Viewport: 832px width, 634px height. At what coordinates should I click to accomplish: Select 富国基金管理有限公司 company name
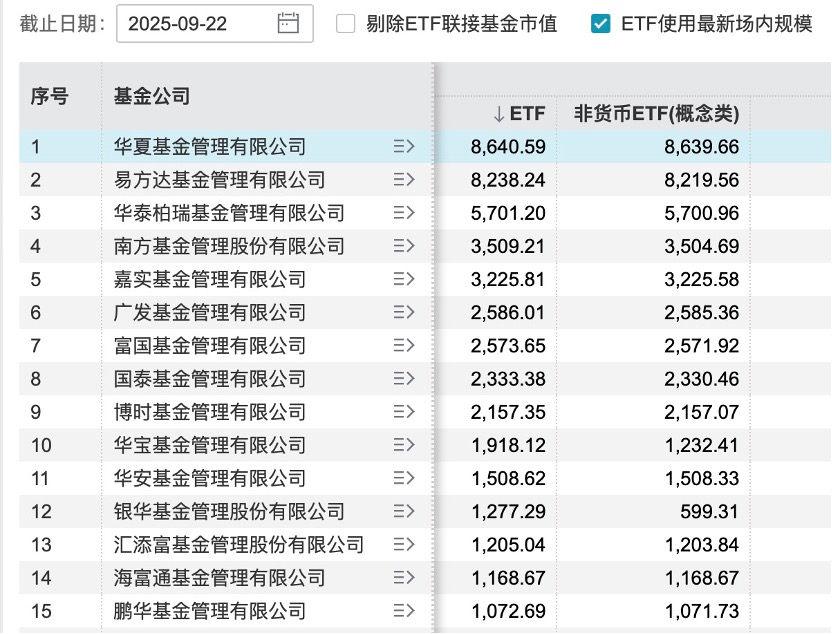[210, 345]
